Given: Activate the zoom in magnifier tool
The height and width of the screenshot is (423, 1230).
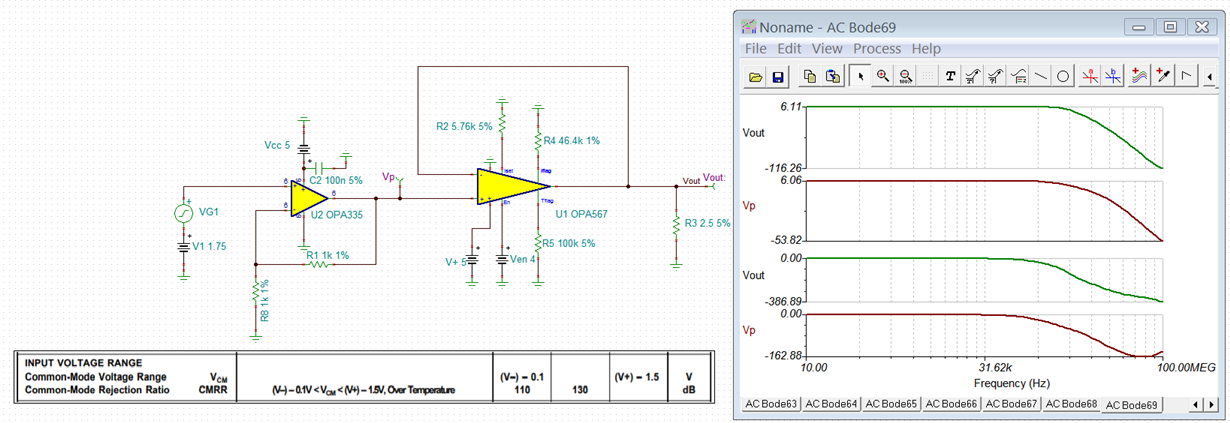Looking at the screenshot, I should tap(883, 76).
